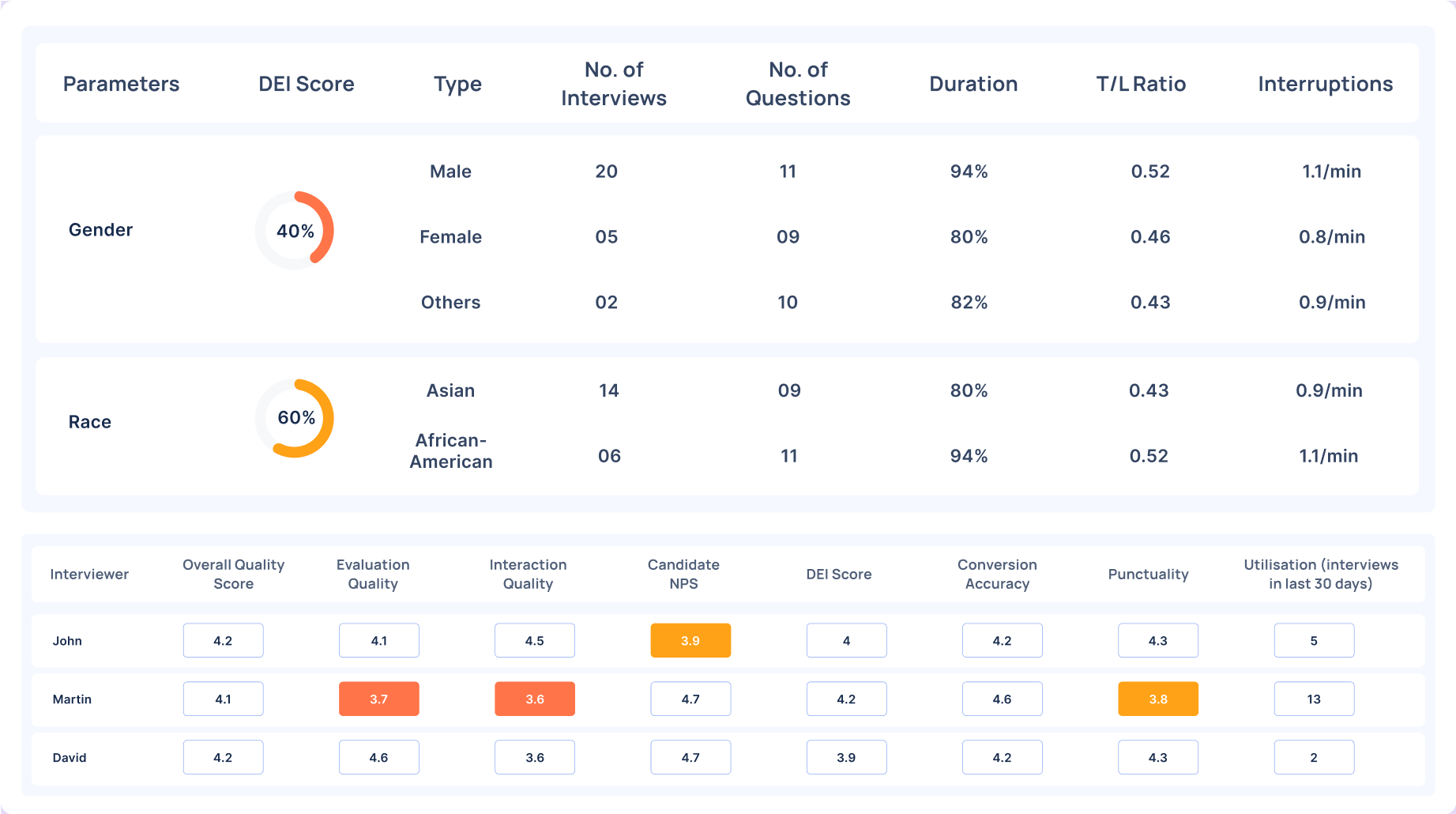Viewport: 1456px width, 814px height.
Task: Click the Interruptions column header
Action: pyautogui.click(x=1325, y=84)
